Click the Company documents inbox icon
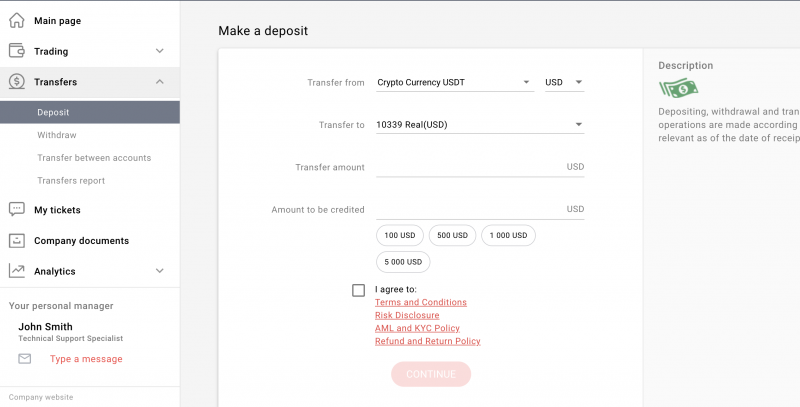Image resolution: width=800 pixels, height=407 pixels. pos(16,241)
